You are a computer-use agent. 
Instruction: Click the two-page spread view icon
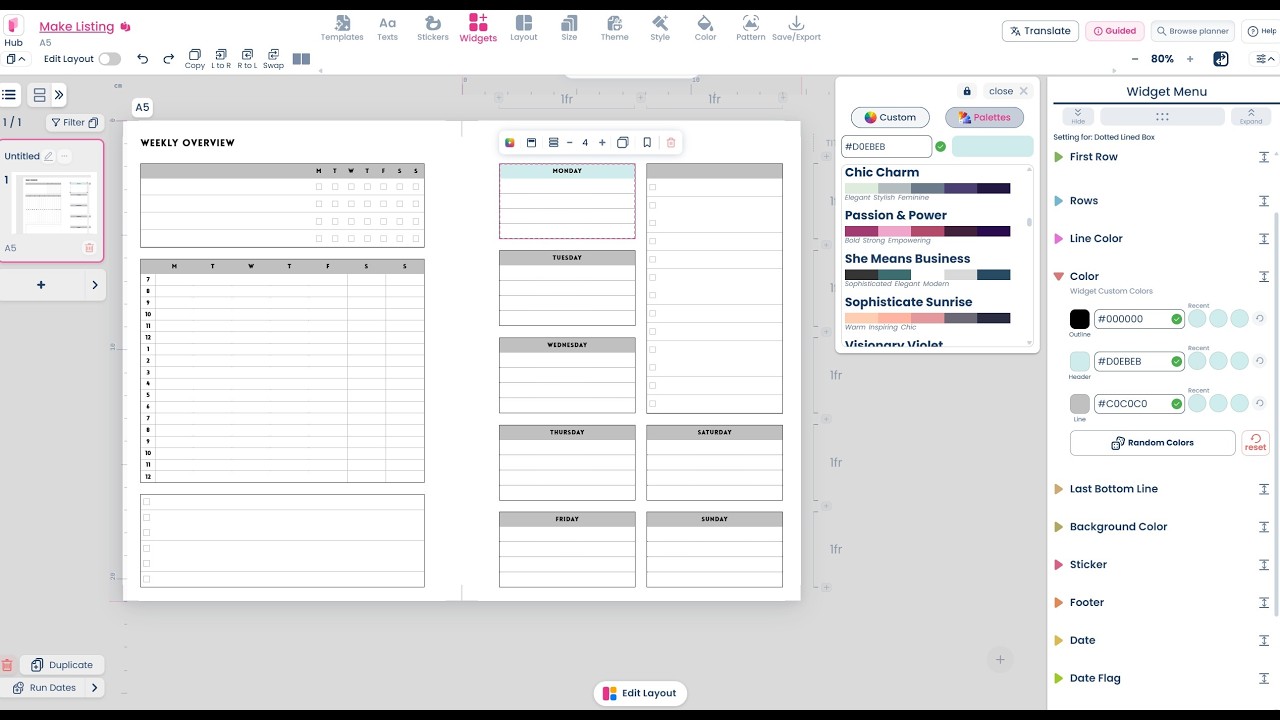pos(301,59)
